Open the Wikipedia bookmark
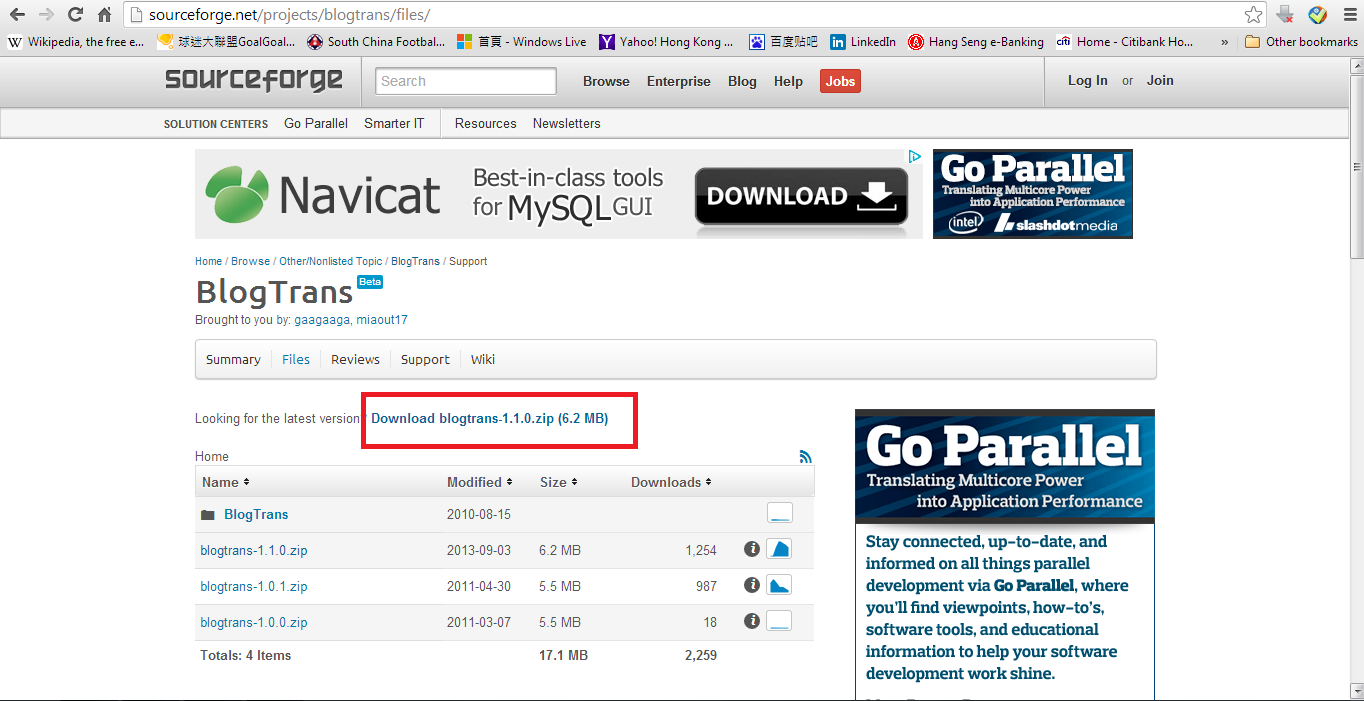Image resolution: width=1364 pixels, height=701 pixels. pyautogui.click(x=76, y=42)
